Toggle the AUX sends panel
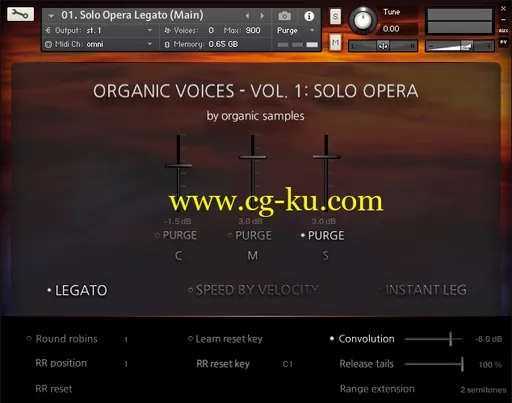512x403 pixels. coord(503,31)
